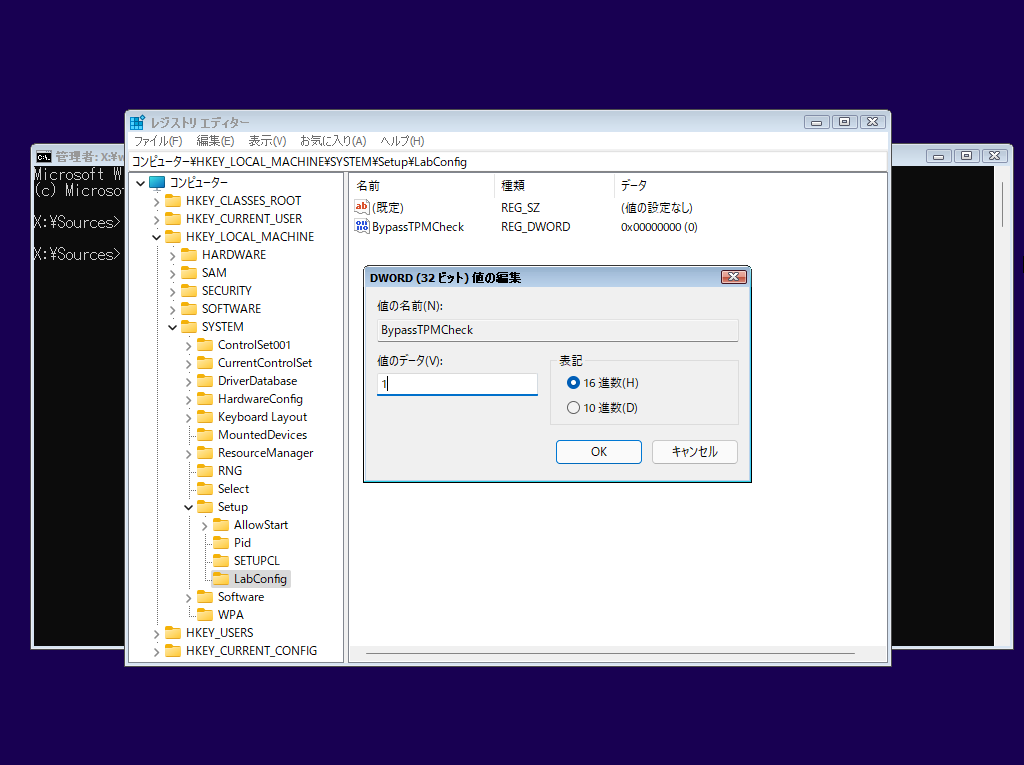Select the SYSTEM folder icon
This screenshot has width=1024, height=765.
point(189,327)
